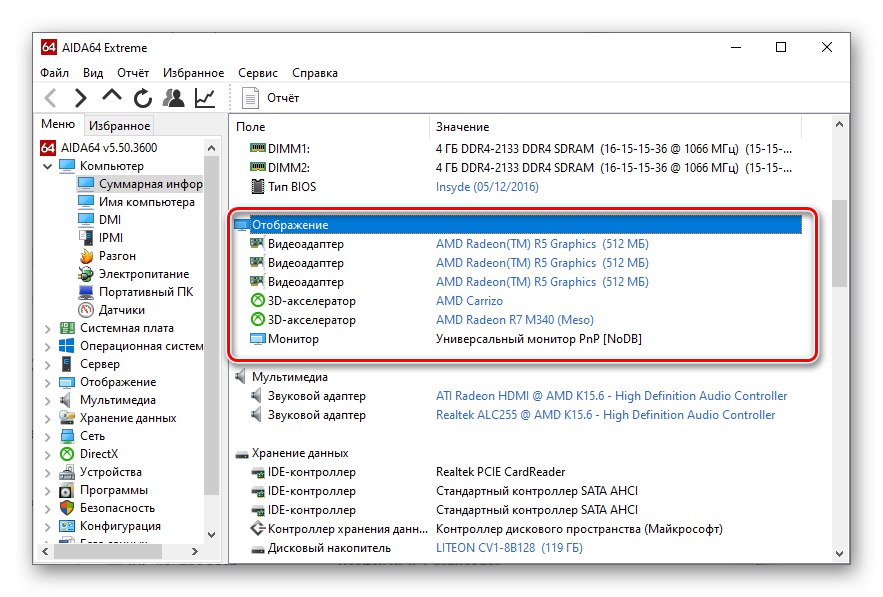Collapse the Компьютер tree node

click(x=48, y=166)
